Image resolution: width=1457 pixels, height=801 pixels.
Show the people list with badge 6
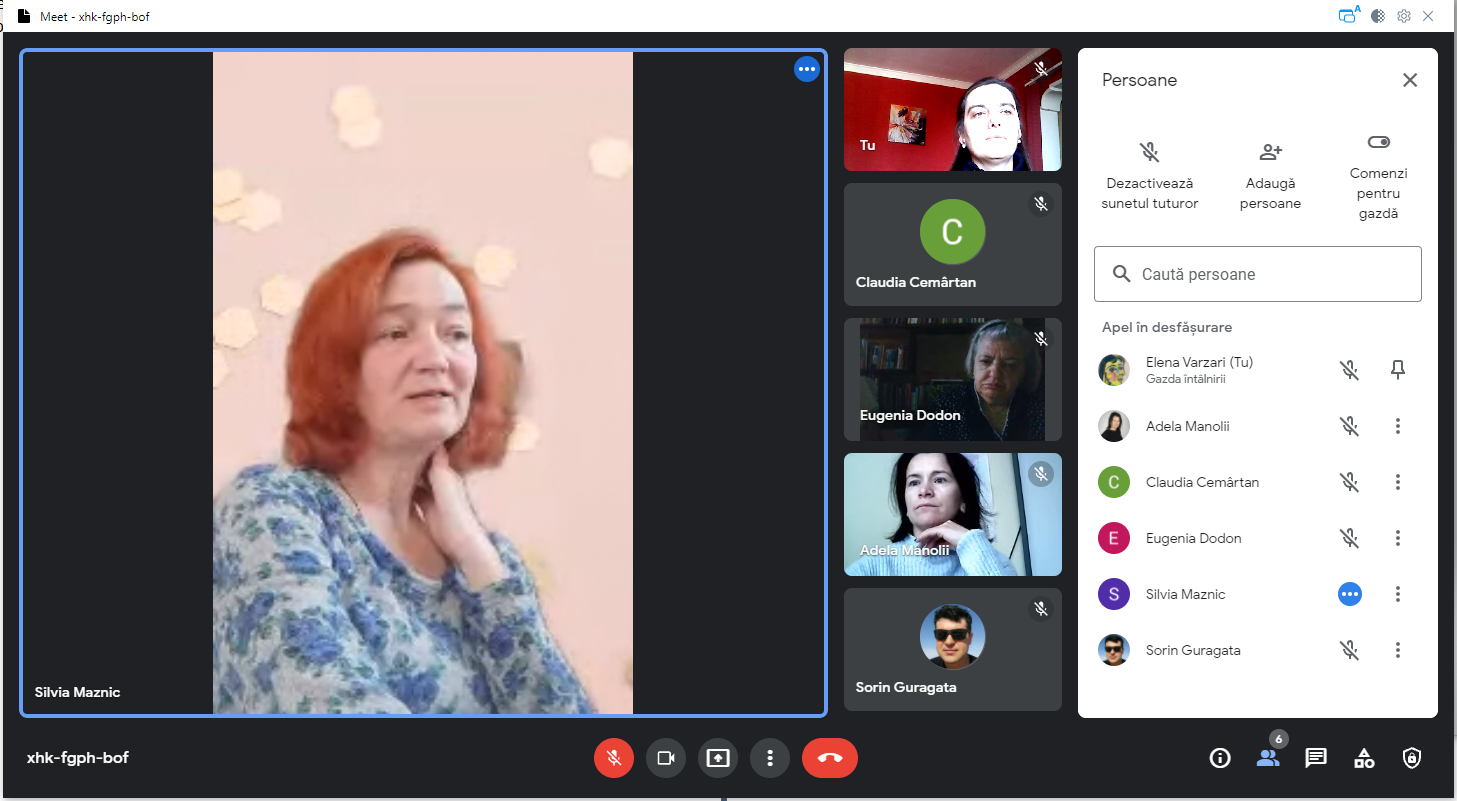(x=1268, y=758)
